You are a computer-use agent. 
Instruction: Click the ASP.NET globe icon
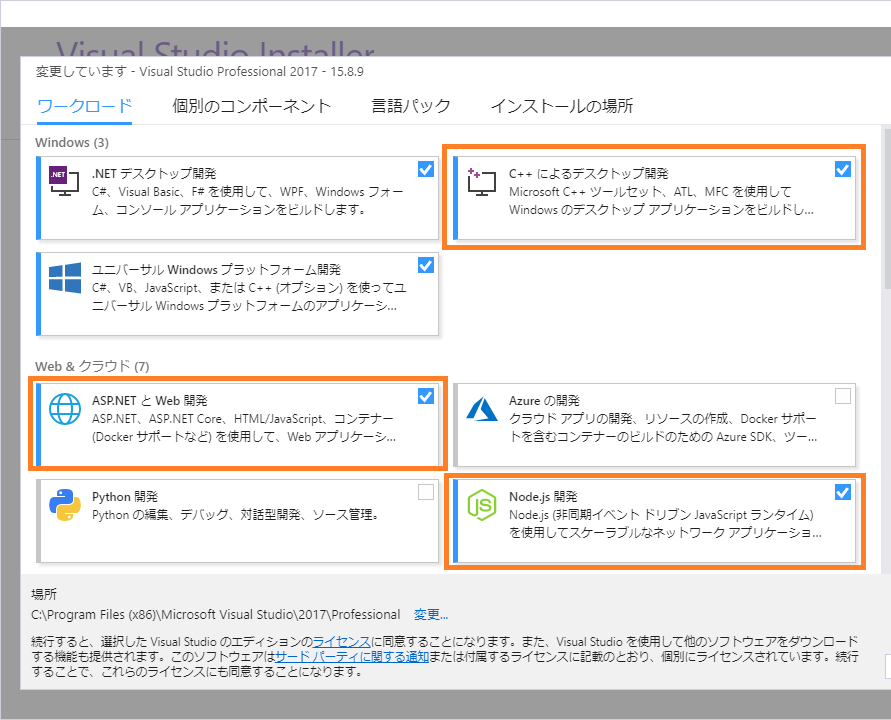click(64, 409)
